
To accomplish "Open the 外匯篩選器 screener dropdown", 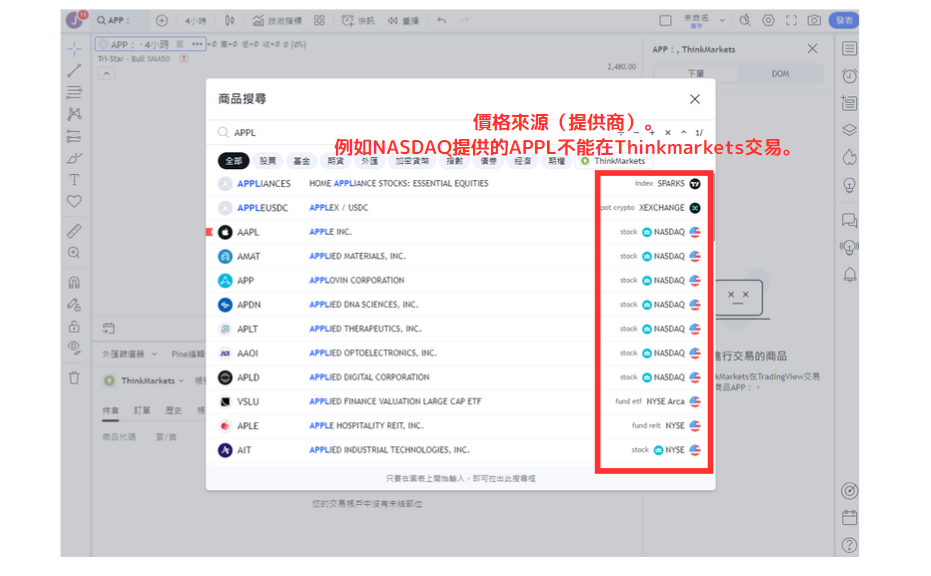I will pyautogui.click(x=129, y=354).
